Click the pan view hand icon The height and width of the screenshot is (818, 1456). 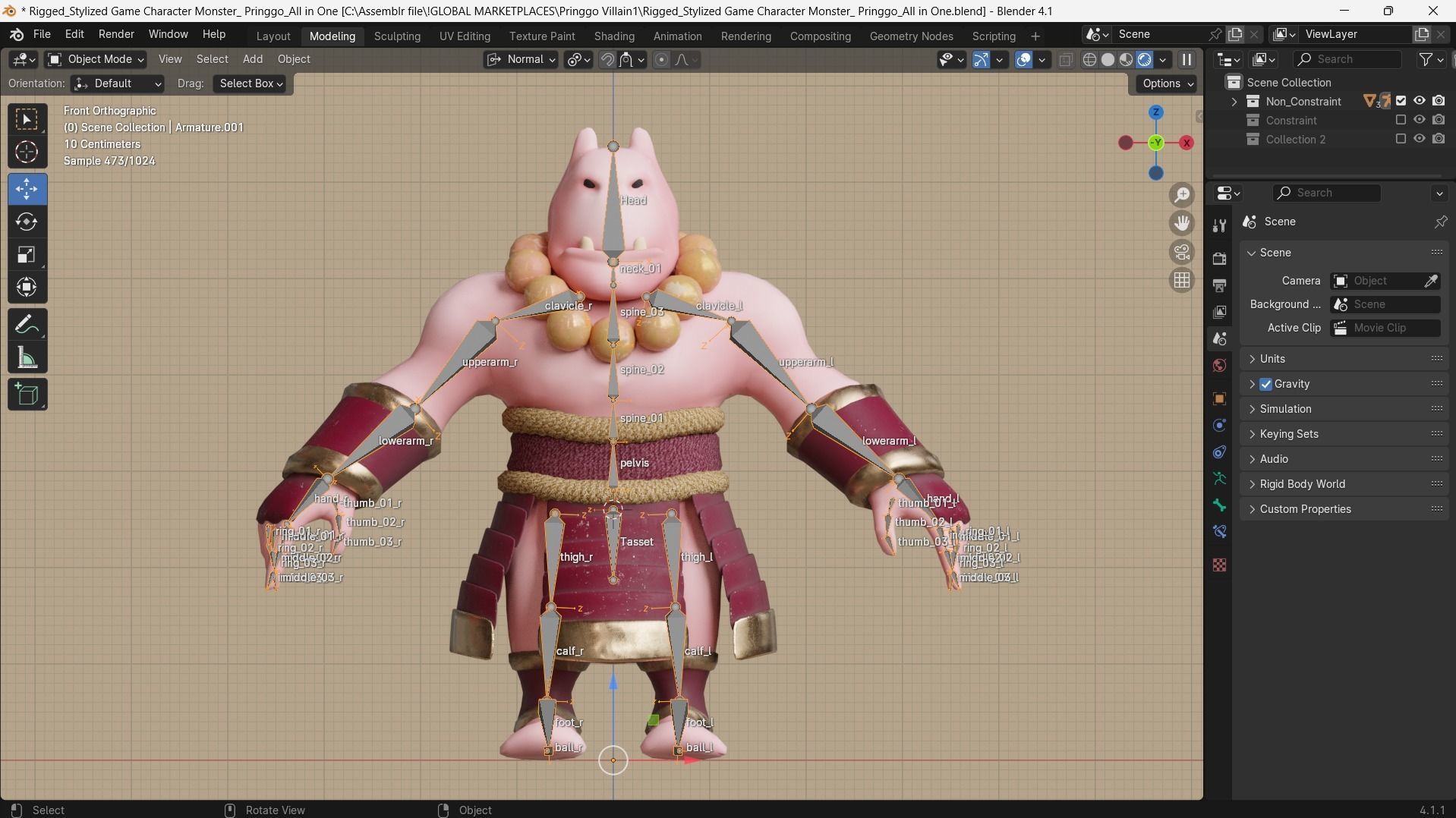coord(1182,223)
